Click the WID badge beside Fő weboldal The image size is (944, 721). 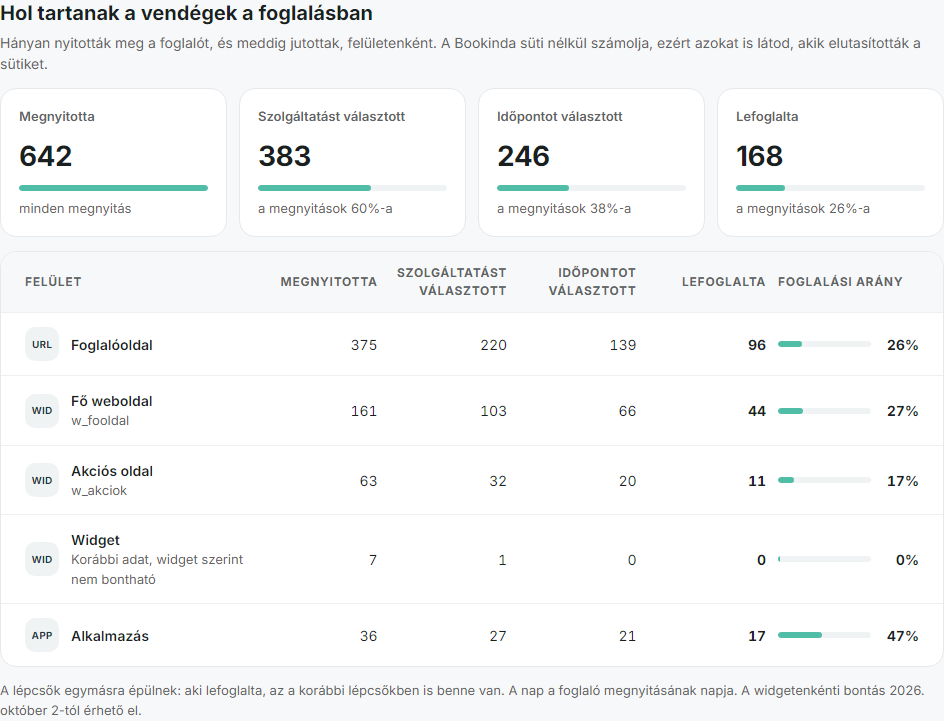[42, 410]
